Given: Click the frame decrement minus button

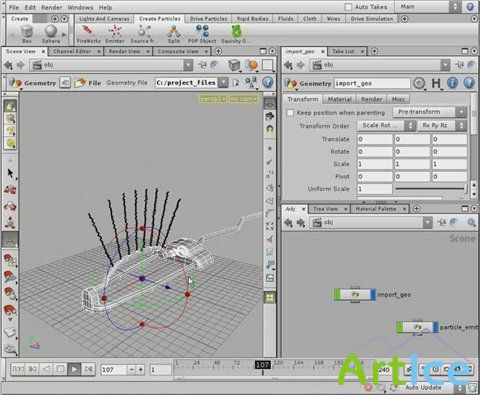Looking at the screenshot, I should click(x=132, y=369).
